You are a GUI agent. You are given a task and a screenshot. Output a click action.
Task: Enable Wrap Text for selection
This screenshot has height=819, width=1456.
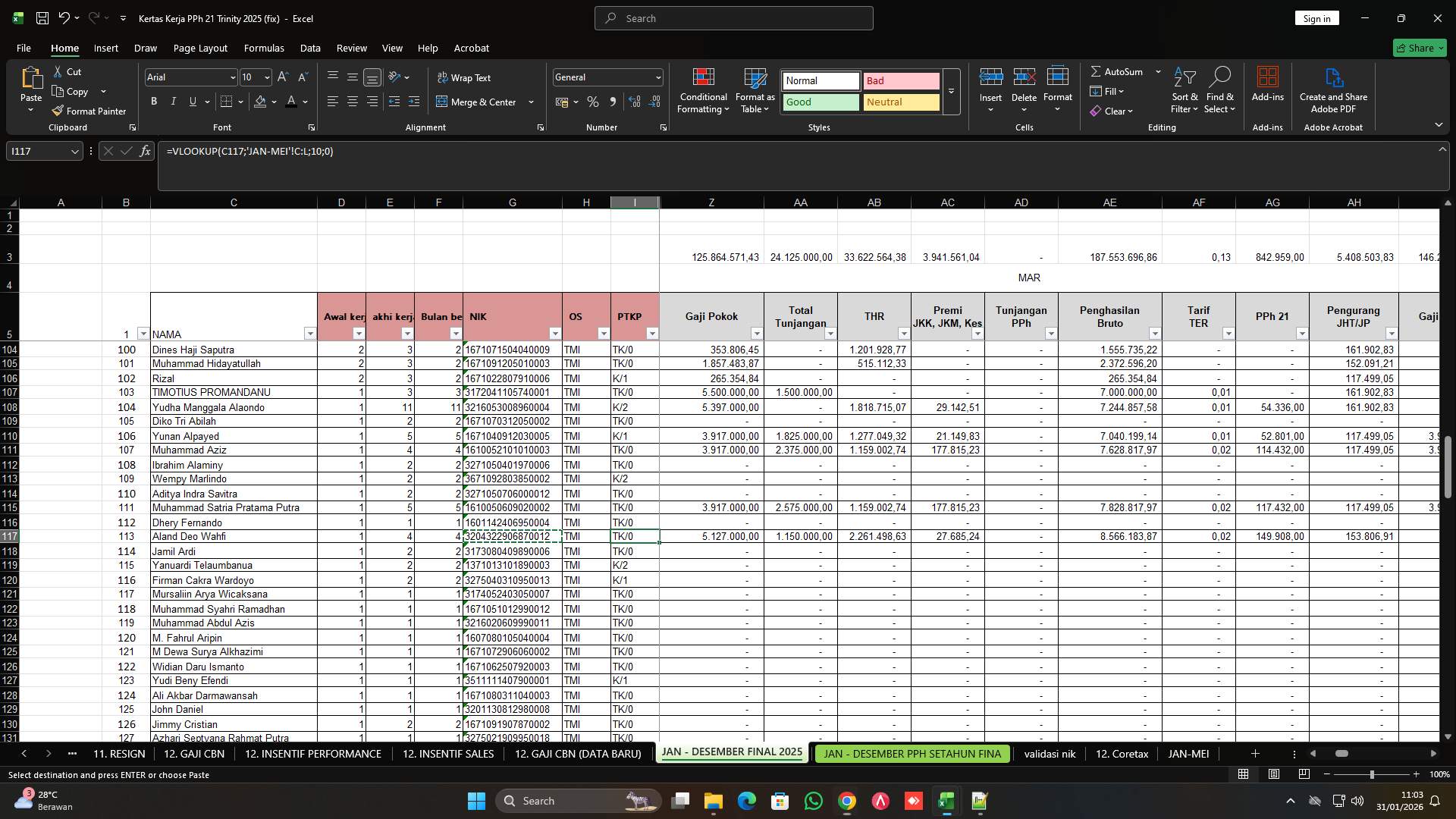tap(466, 77)
